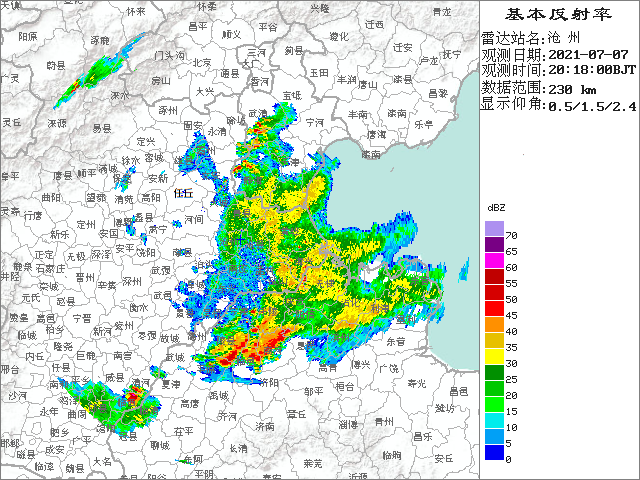Image resolution: width=640 pixels, height=480 pixels.
Task: Click the 基本反射率 title text
Action: (557, 14)
